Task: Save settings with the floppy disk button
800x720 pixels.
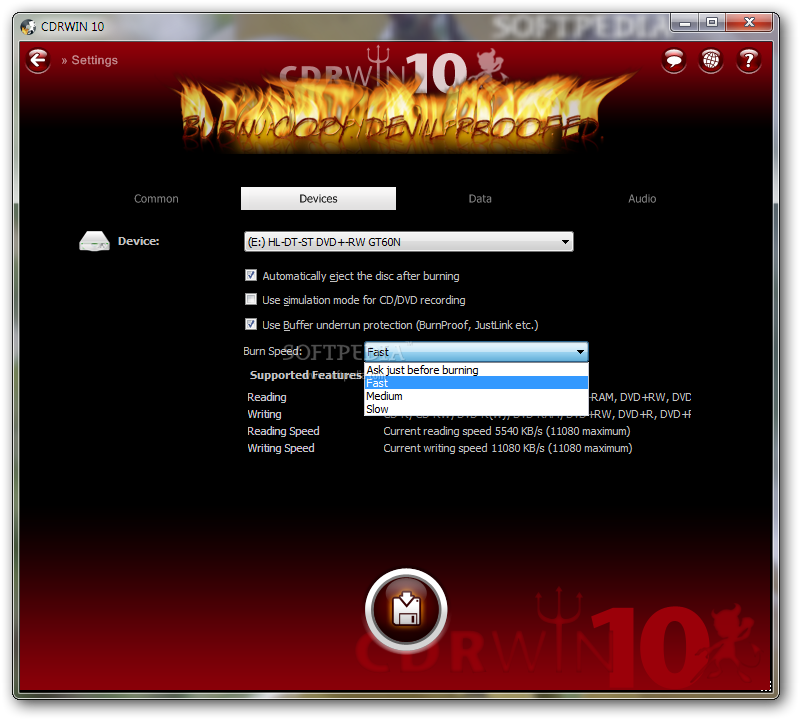Action: (406, 610)
